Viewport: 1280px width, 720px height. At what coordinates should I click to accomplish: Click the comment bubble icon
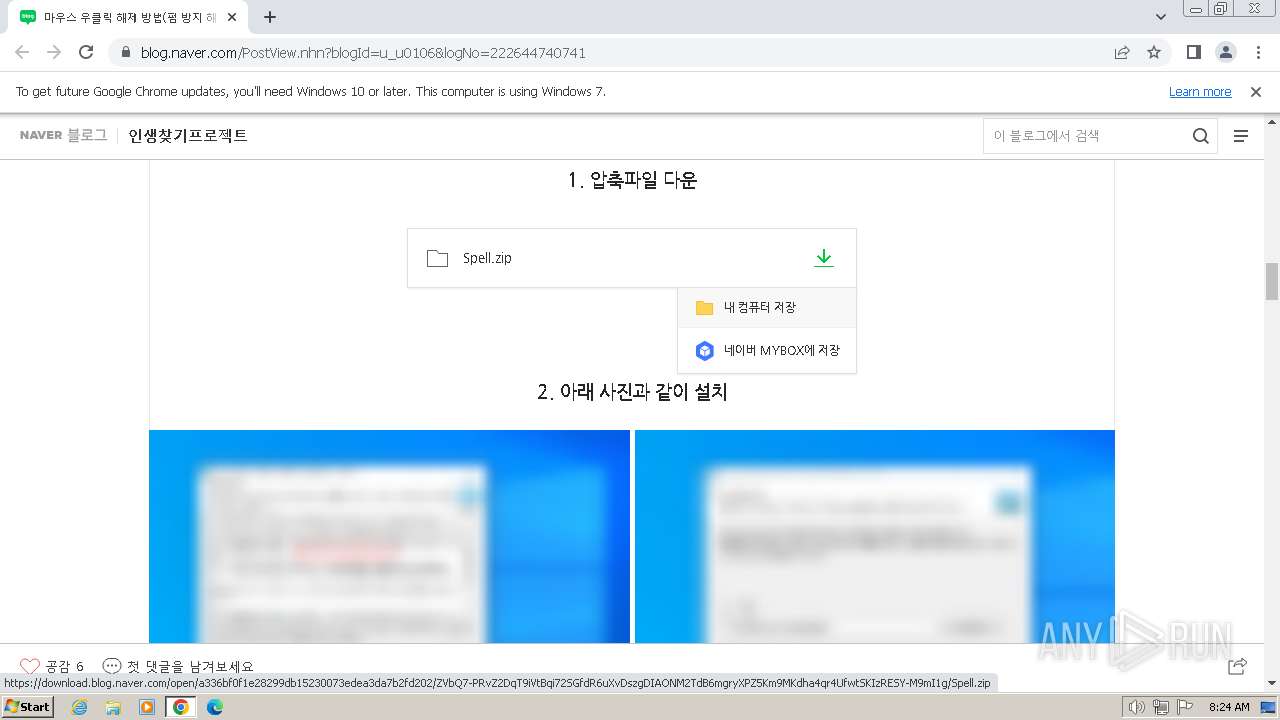pyautogui.click(x=112, y=666)
